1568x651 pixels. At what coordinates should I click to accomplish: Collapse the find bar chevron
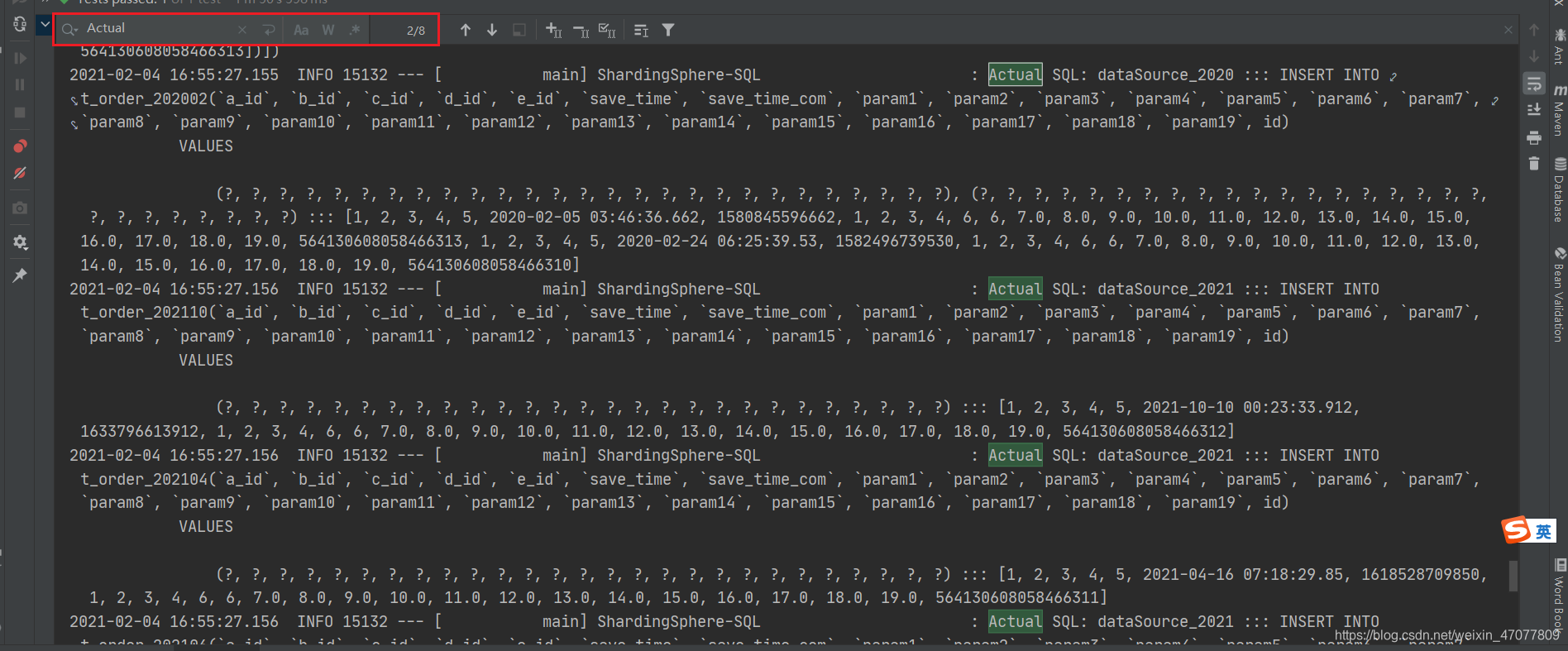point(45,25)
